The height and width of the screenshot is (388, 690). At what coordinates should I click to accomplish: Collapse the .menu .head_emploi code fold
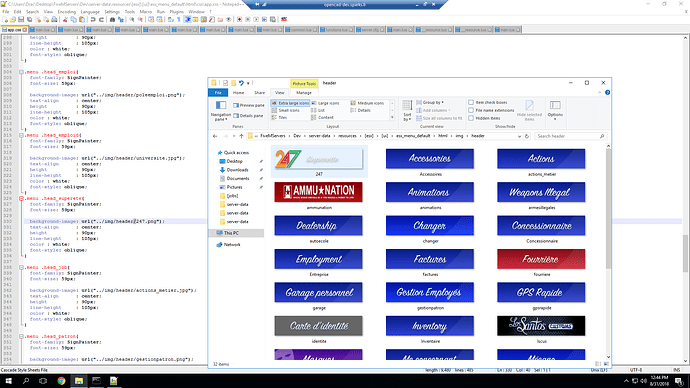pos(21,72)
